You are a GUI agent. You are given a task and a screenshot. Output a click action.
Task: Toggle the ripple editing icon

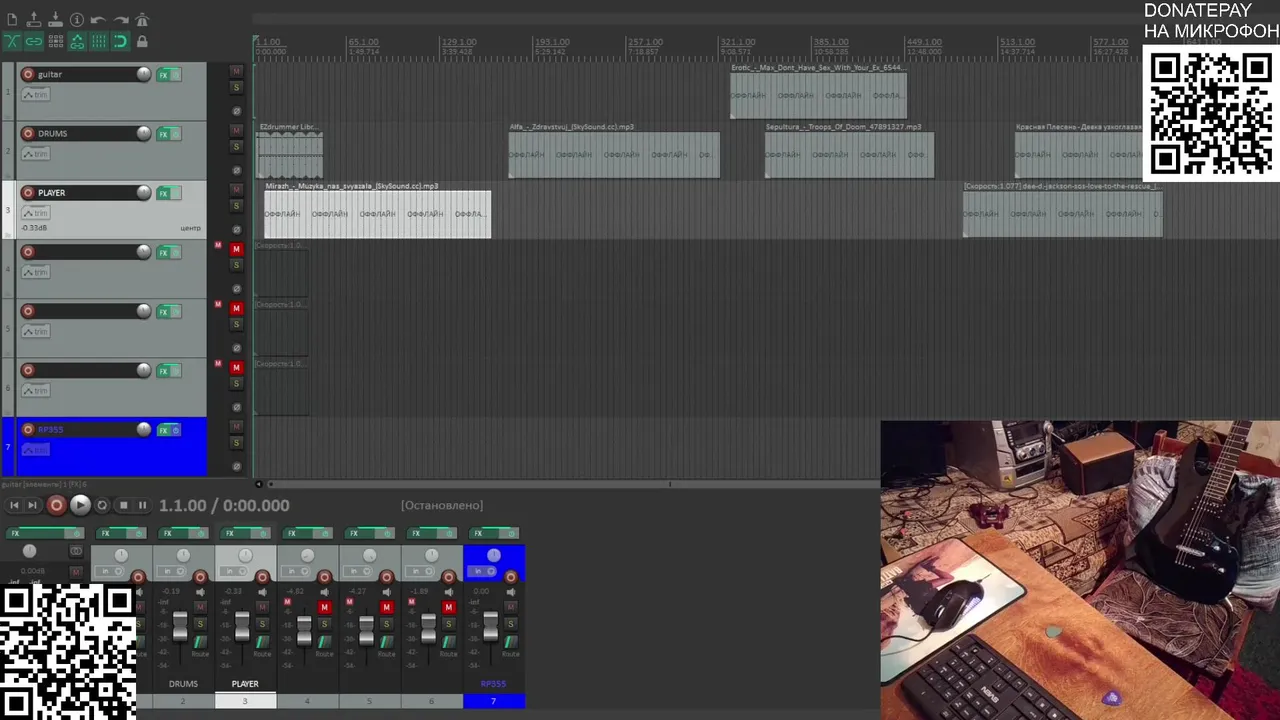coord(56,41)
